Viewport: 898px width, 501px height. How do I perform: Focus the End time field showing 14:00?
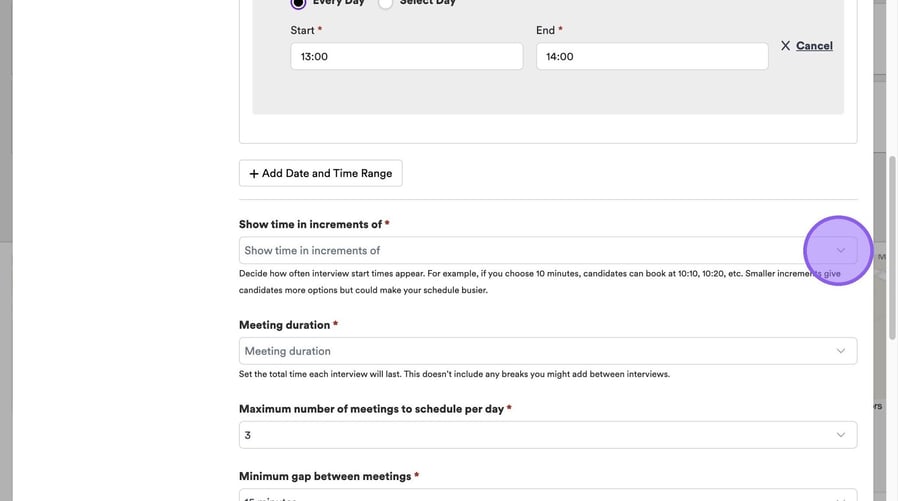[x=652, y=56]
